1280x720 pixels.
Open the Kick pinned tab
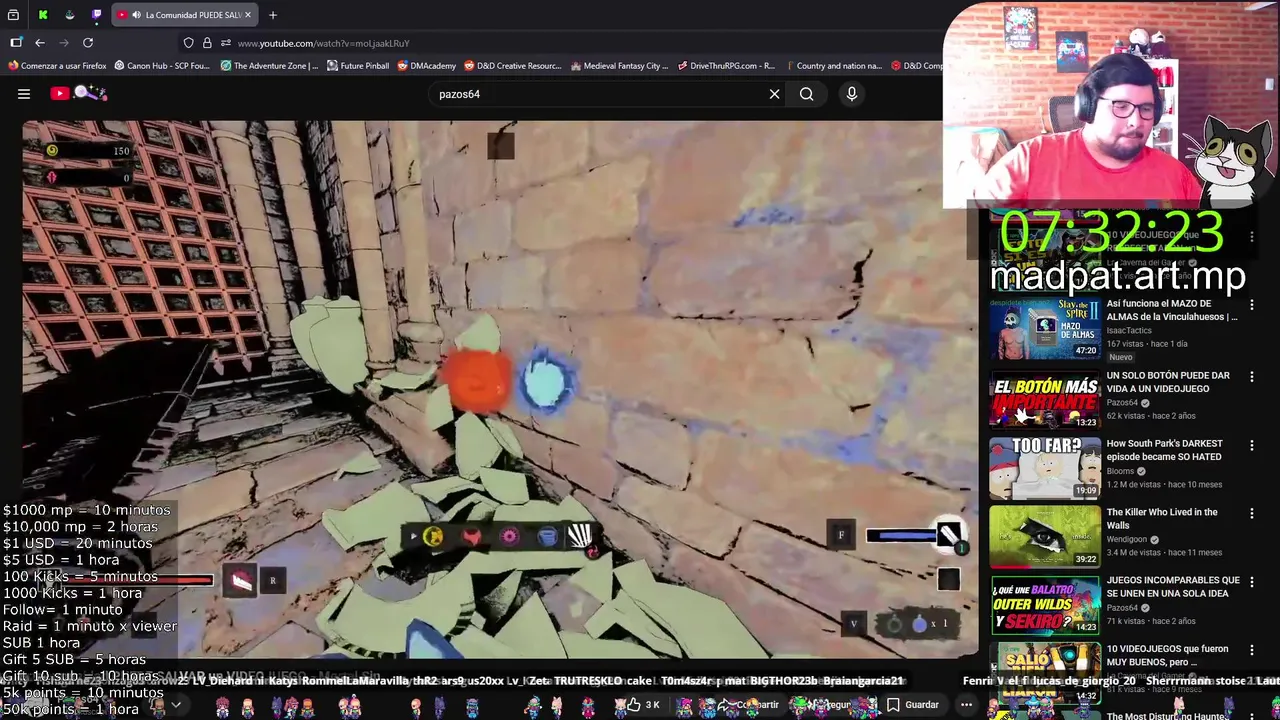pos(42,15)
